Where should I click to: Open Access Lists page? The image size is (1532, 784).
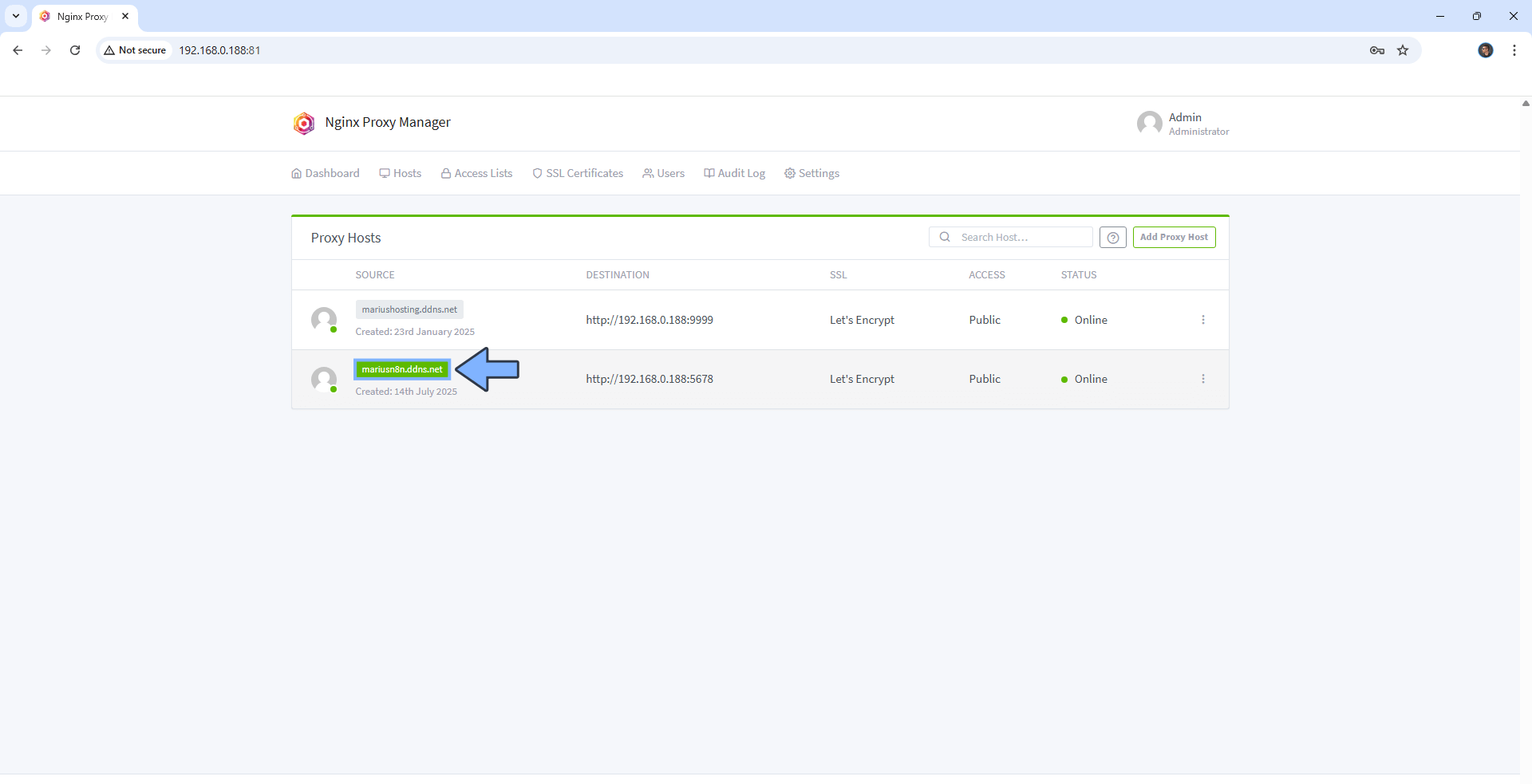477,174
